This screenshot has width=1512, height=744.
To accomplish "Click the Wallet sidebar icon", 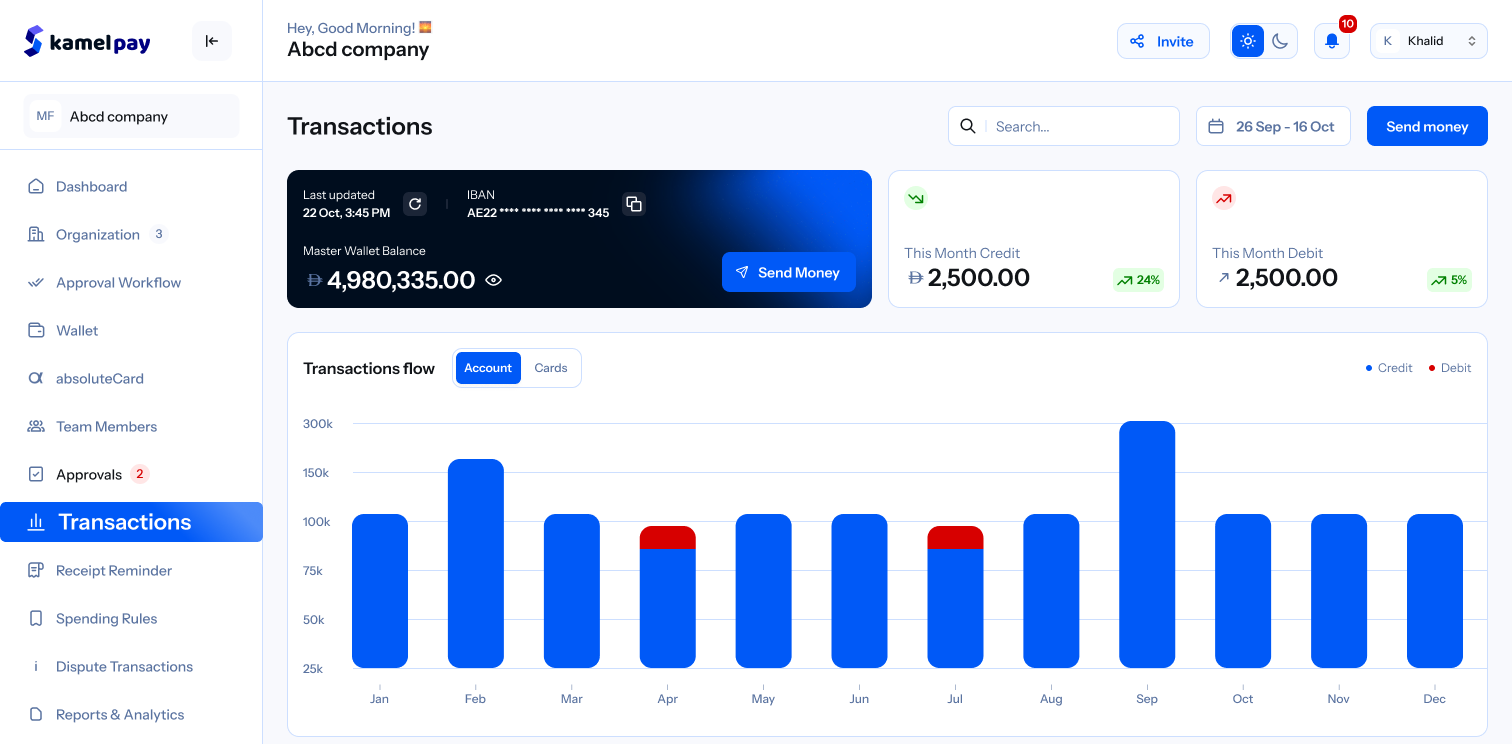I will point(36,330).
